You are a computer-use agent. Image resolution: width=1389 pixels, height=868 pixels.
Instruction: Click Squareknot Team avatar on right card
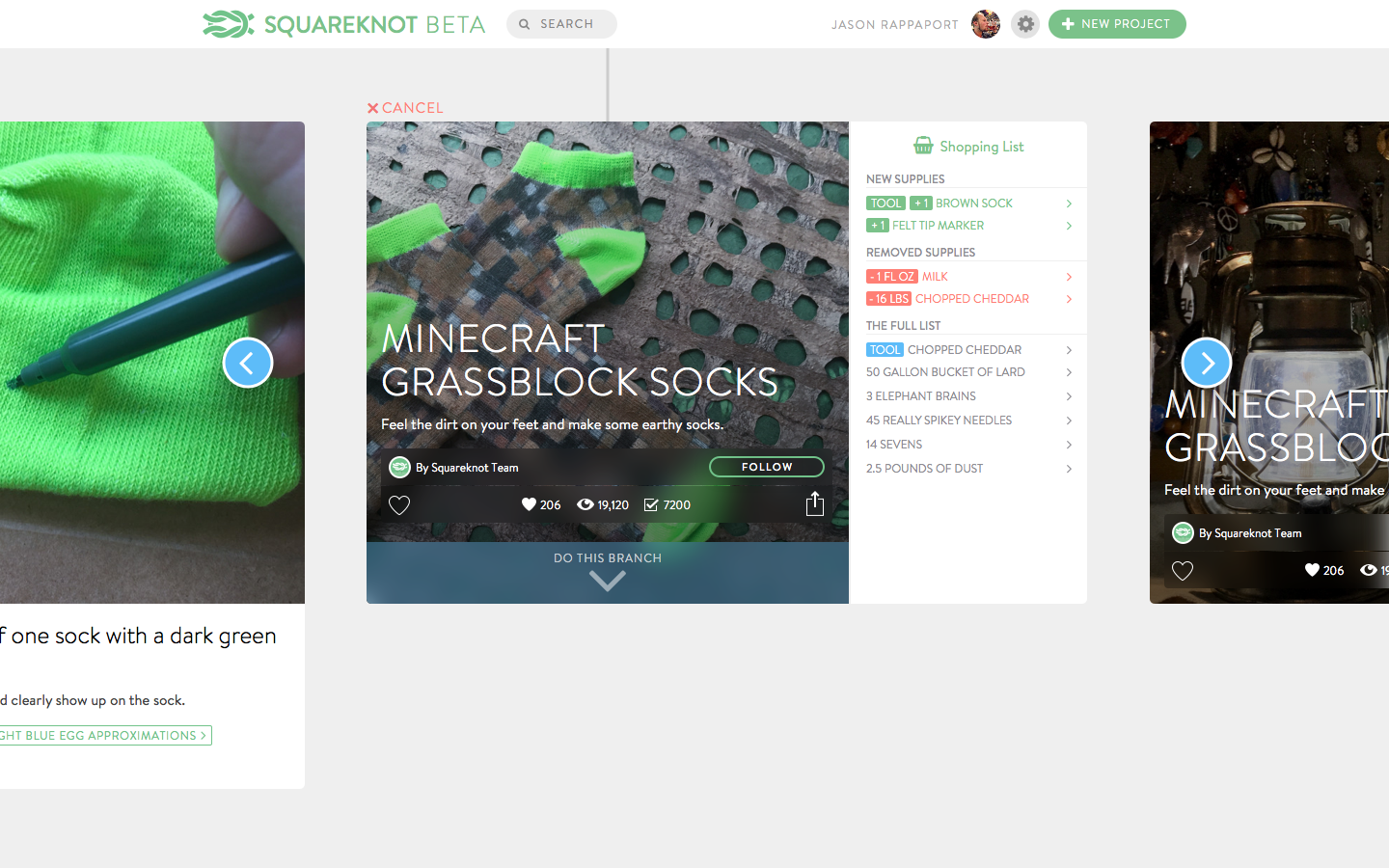click(1183, 532)
